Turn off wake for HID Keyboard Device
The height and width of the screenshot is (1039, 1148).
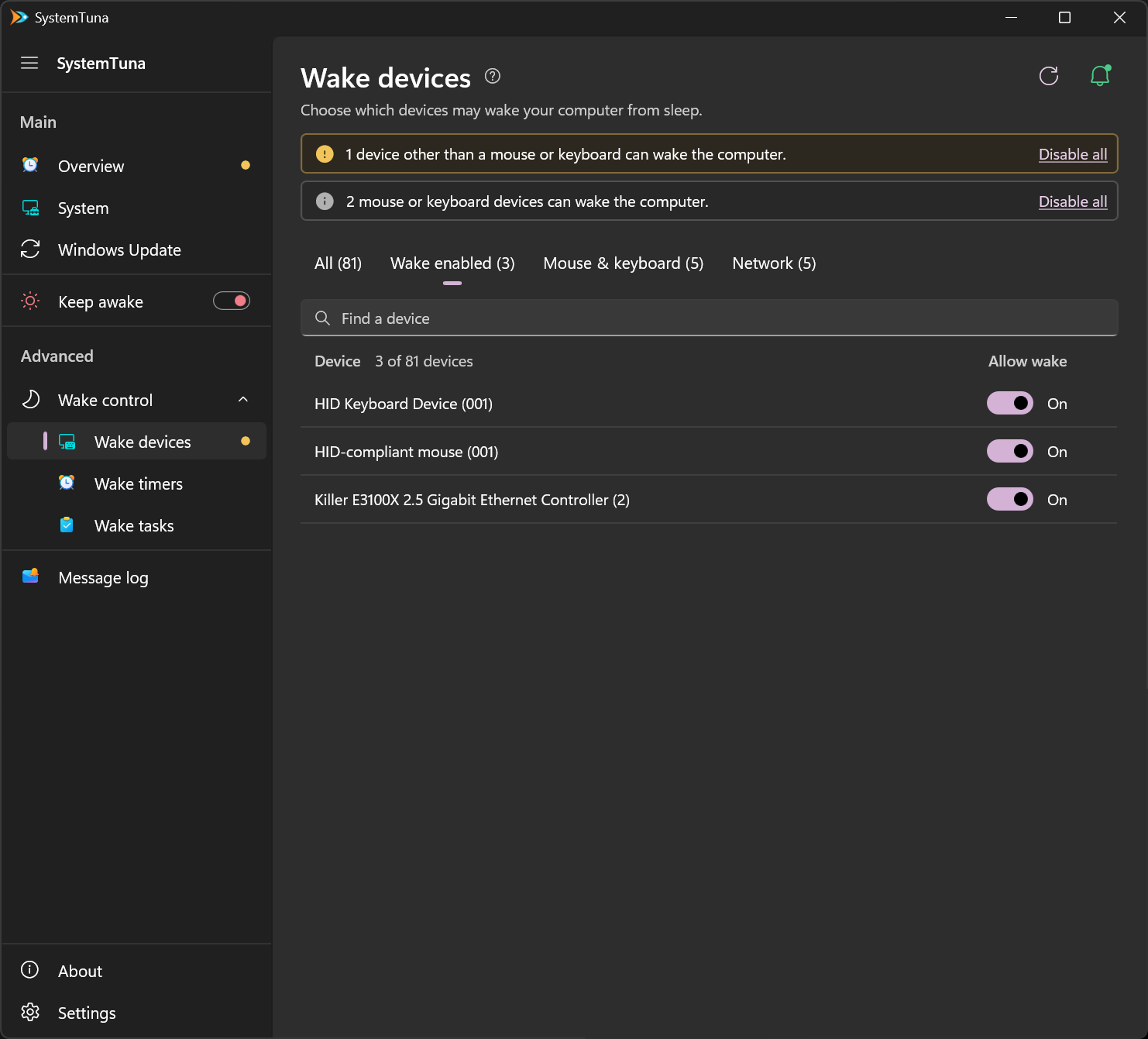[1010, 403]
